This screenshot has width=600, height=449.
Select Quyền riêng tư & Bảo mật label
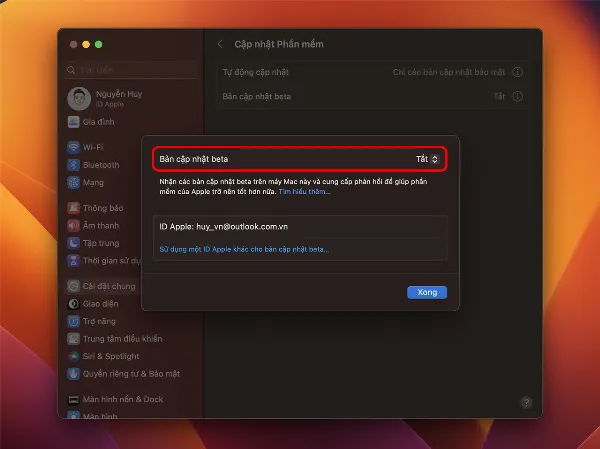tap(131, 374)
